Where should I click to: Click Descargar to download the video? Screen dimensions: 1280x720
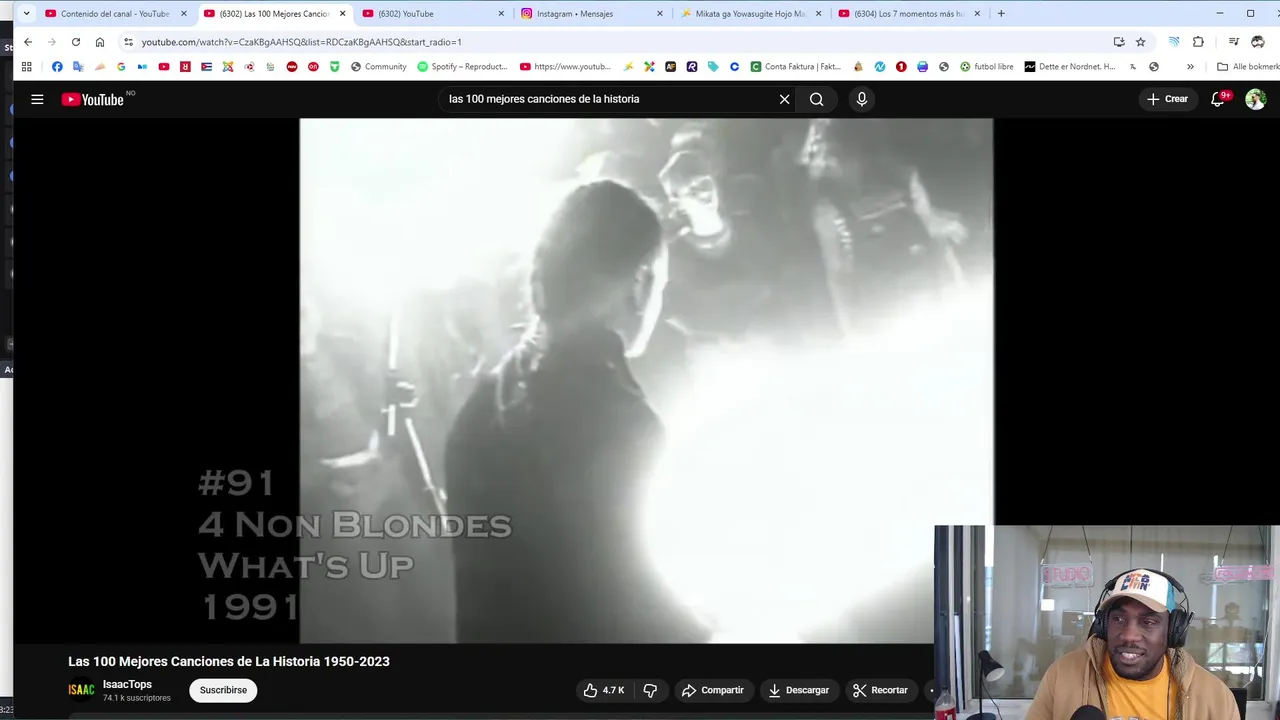point(798,690)
